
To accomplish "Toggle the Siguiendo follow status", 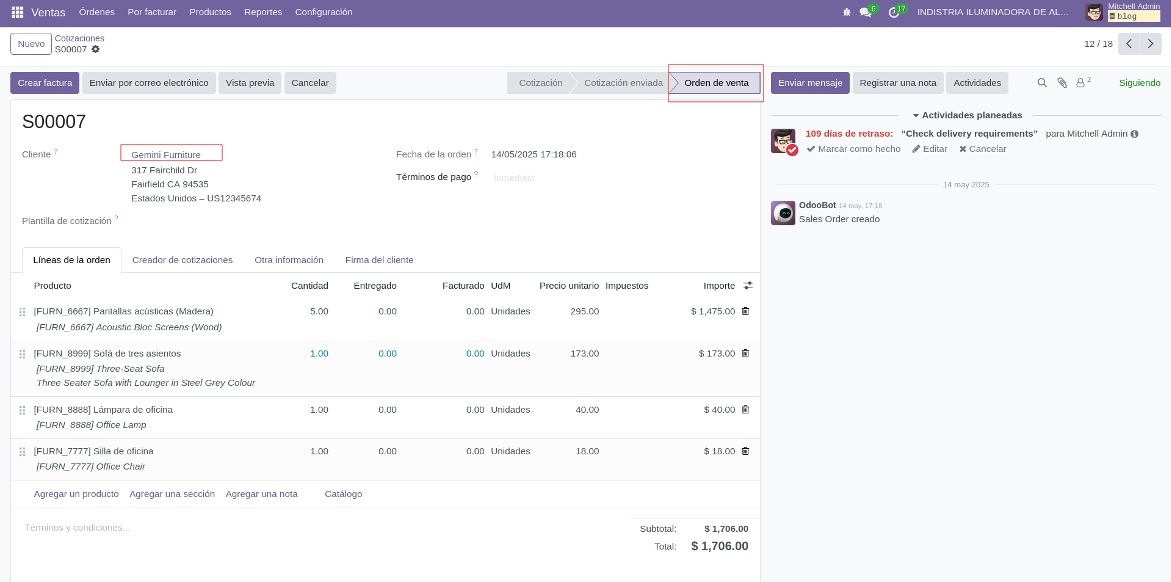I will click(1140, 83).
